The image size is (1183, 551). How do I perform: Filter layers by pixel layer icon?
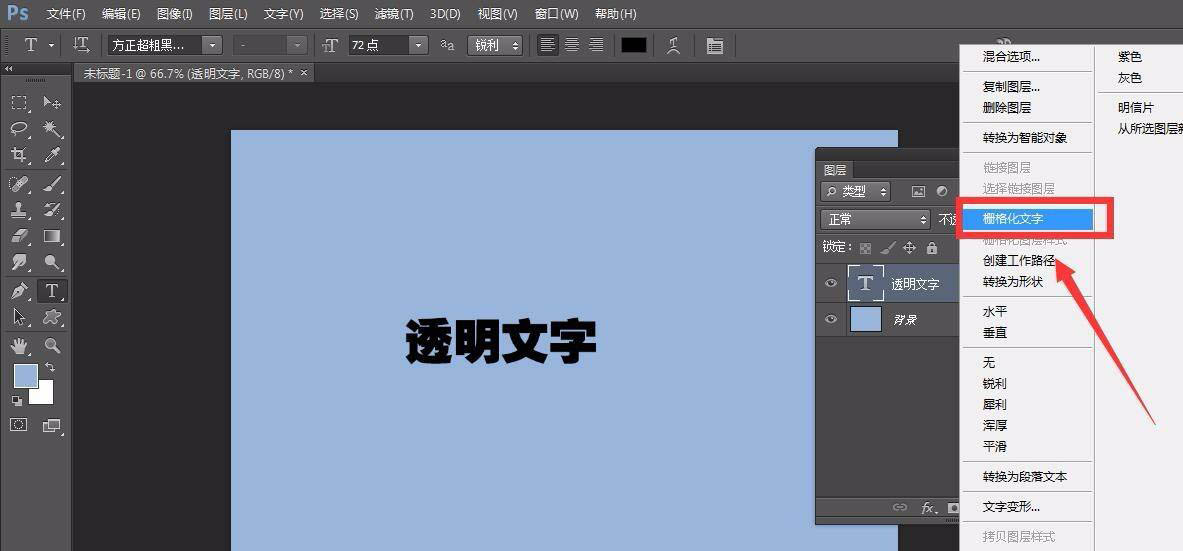click(918, 192)
